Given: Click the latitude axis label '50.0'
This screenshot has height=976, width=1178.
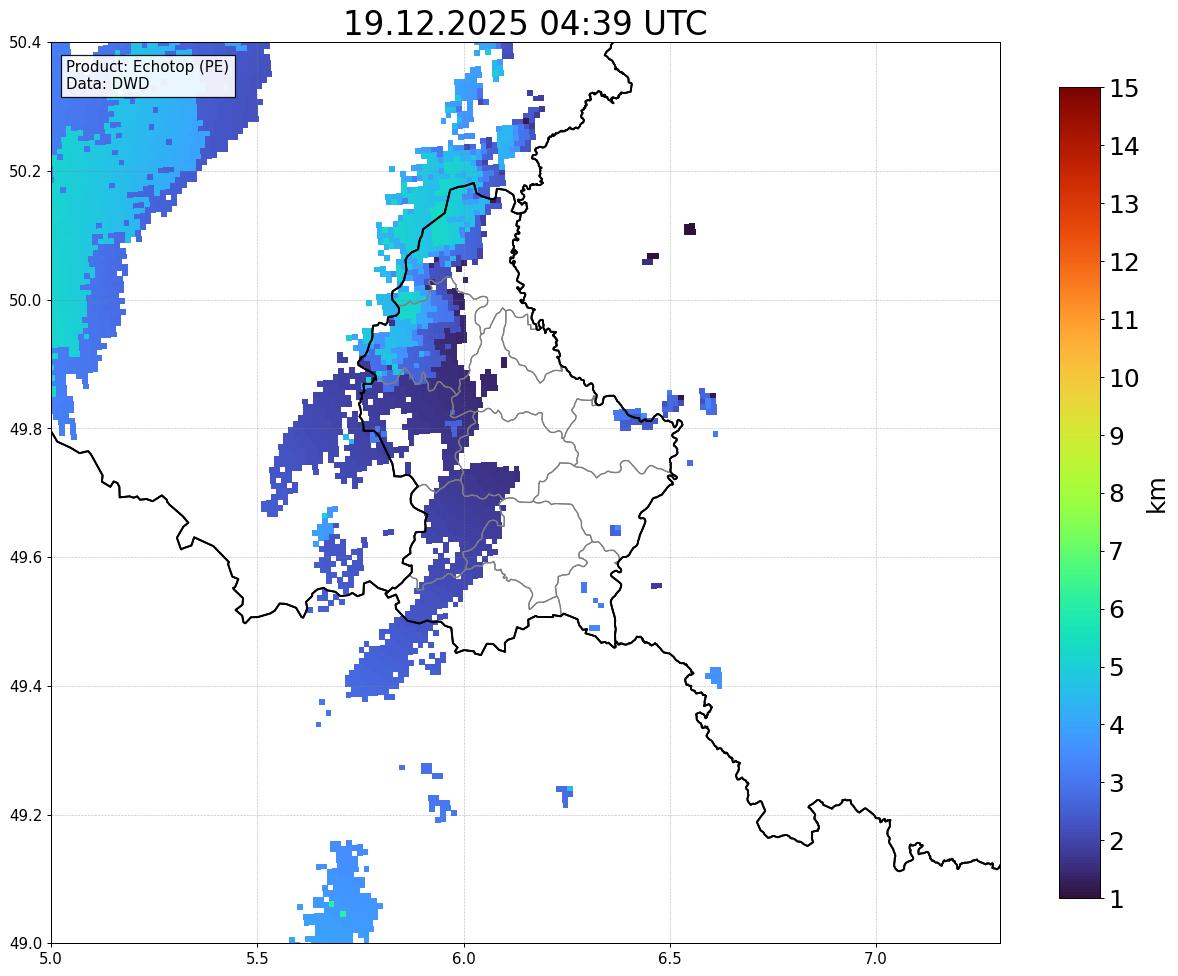Looking at the screenshot, I should coord(26,301).
